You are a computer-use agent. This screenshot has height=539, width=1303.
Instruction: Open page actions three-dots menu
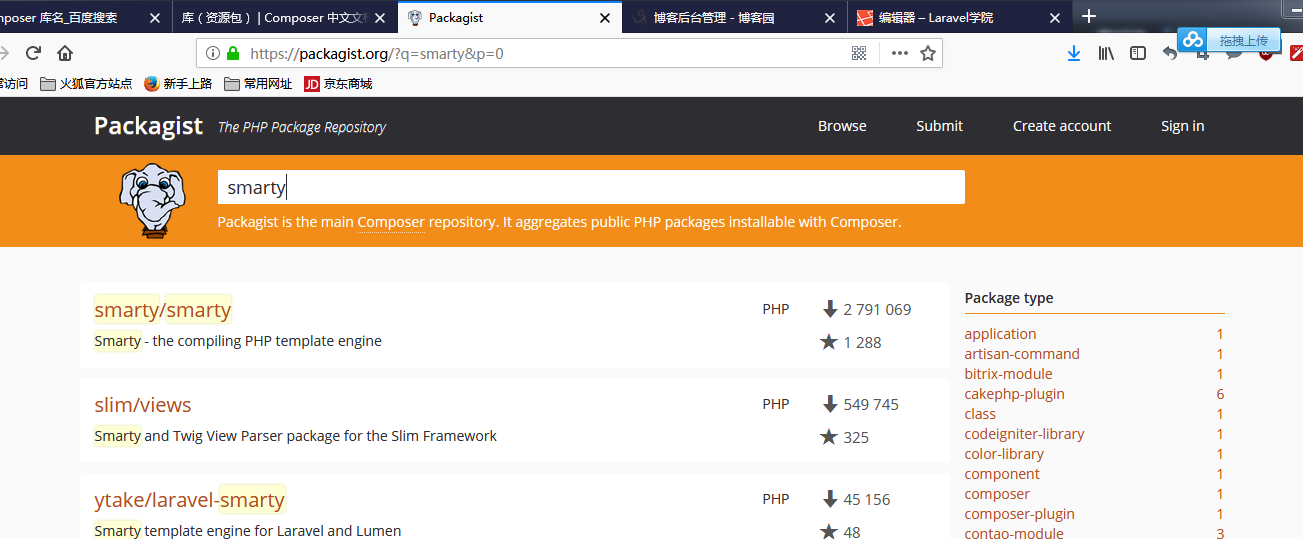coord(900,53)
